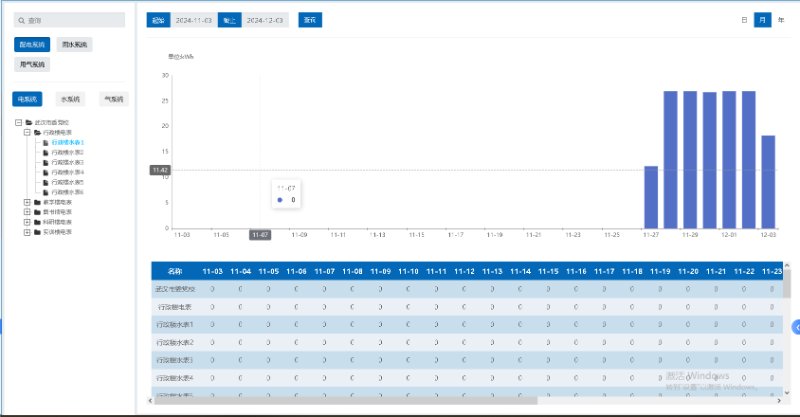Select the 月 (month) view toggle
This screenshot has width=800, height=417.
763,19
